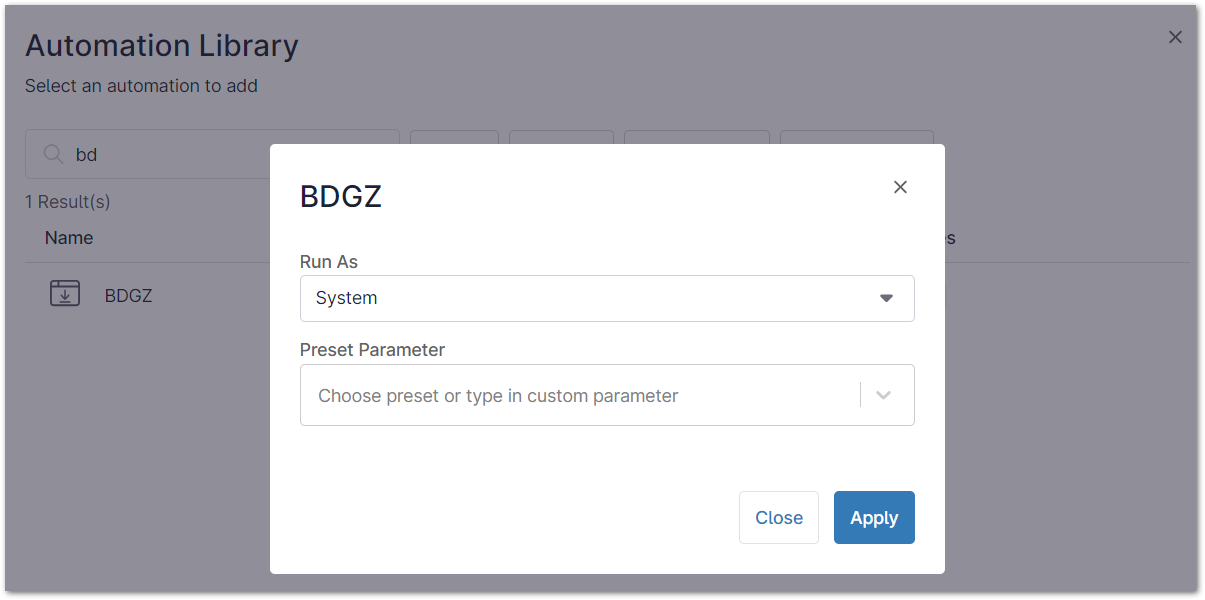Click the Close button
The image size is (1205, 600).
(x=779, y=517)
